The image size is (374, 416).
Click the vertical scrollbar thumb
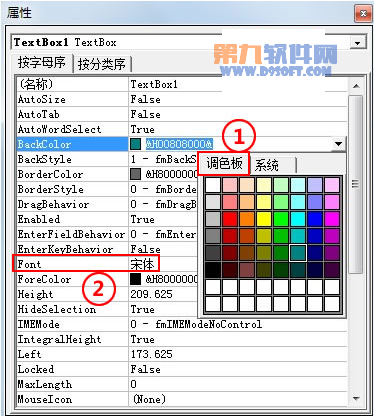[x=356, y=184]
